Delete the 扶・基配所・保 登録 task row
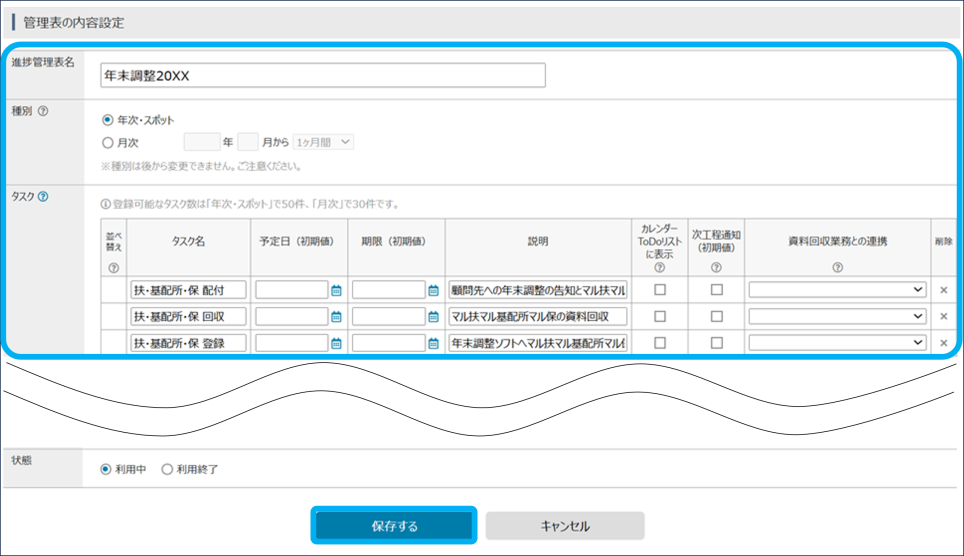Viewport: 964px width, 556px height. 943,343
